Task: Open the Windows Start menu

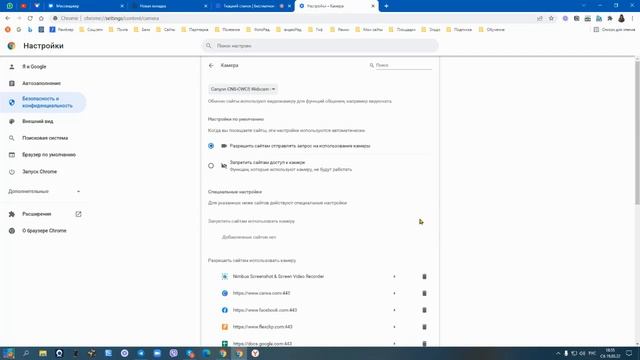Action: pyautogui.click(x=9, y=353)
